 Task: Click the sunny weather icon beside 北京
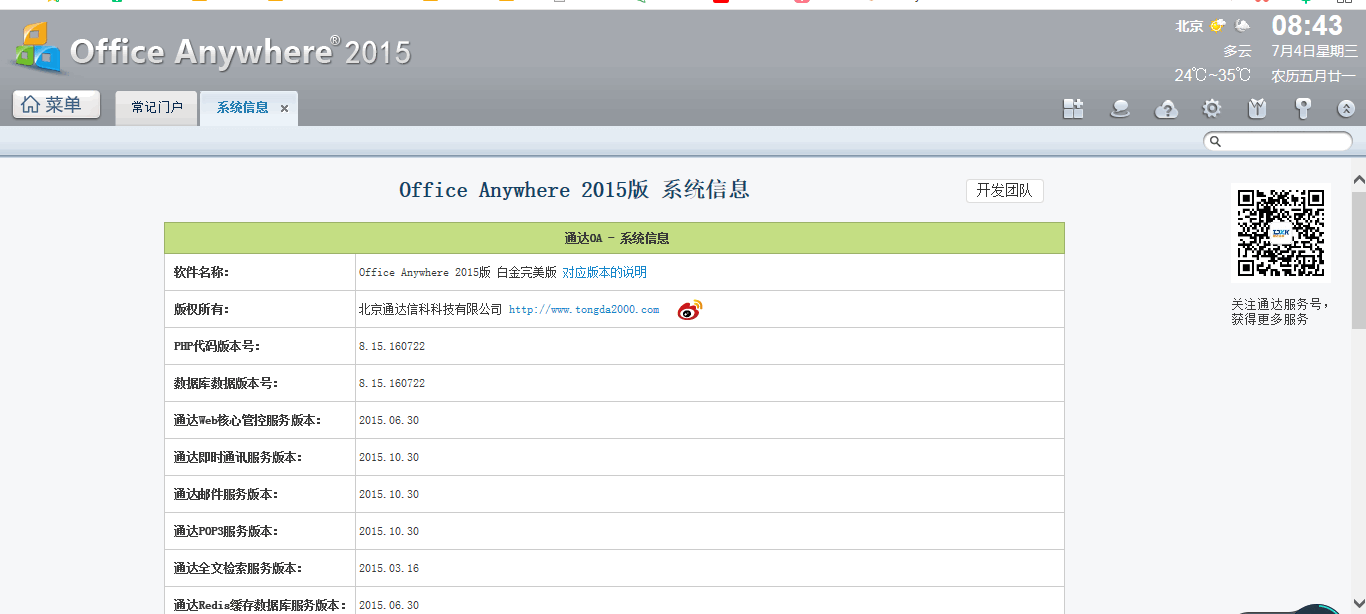coord(1217,26)
